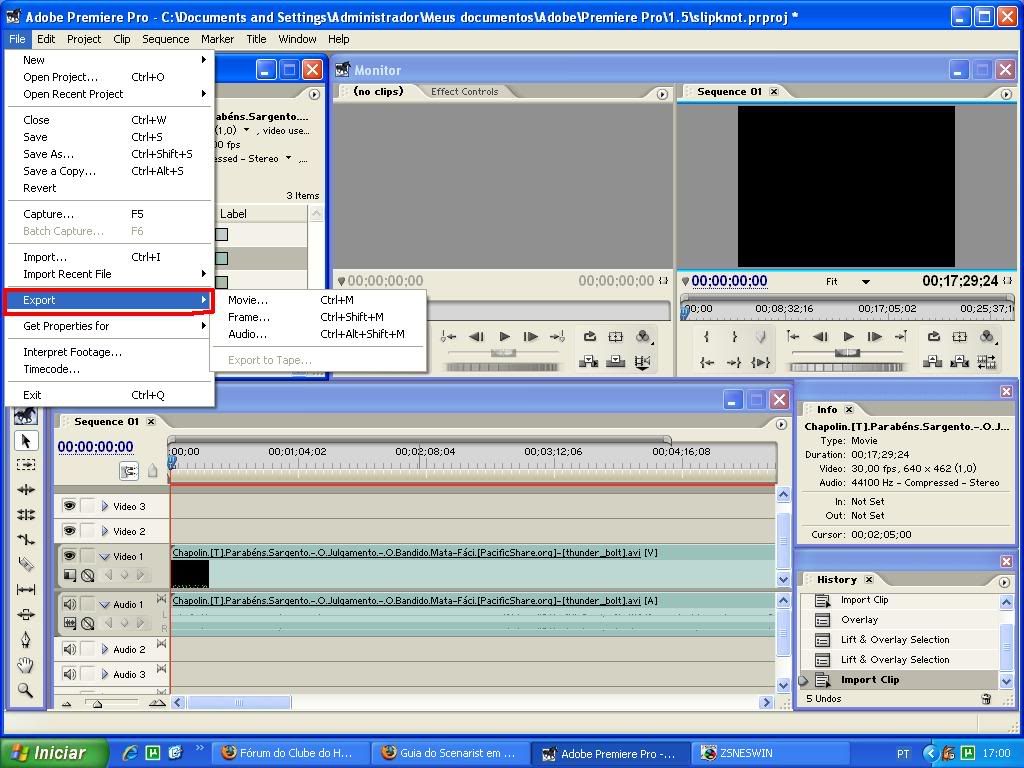Toggle lock box on Video 3 track
Viewport: 1024px width, 768px height.
click(x=87, y=505)
